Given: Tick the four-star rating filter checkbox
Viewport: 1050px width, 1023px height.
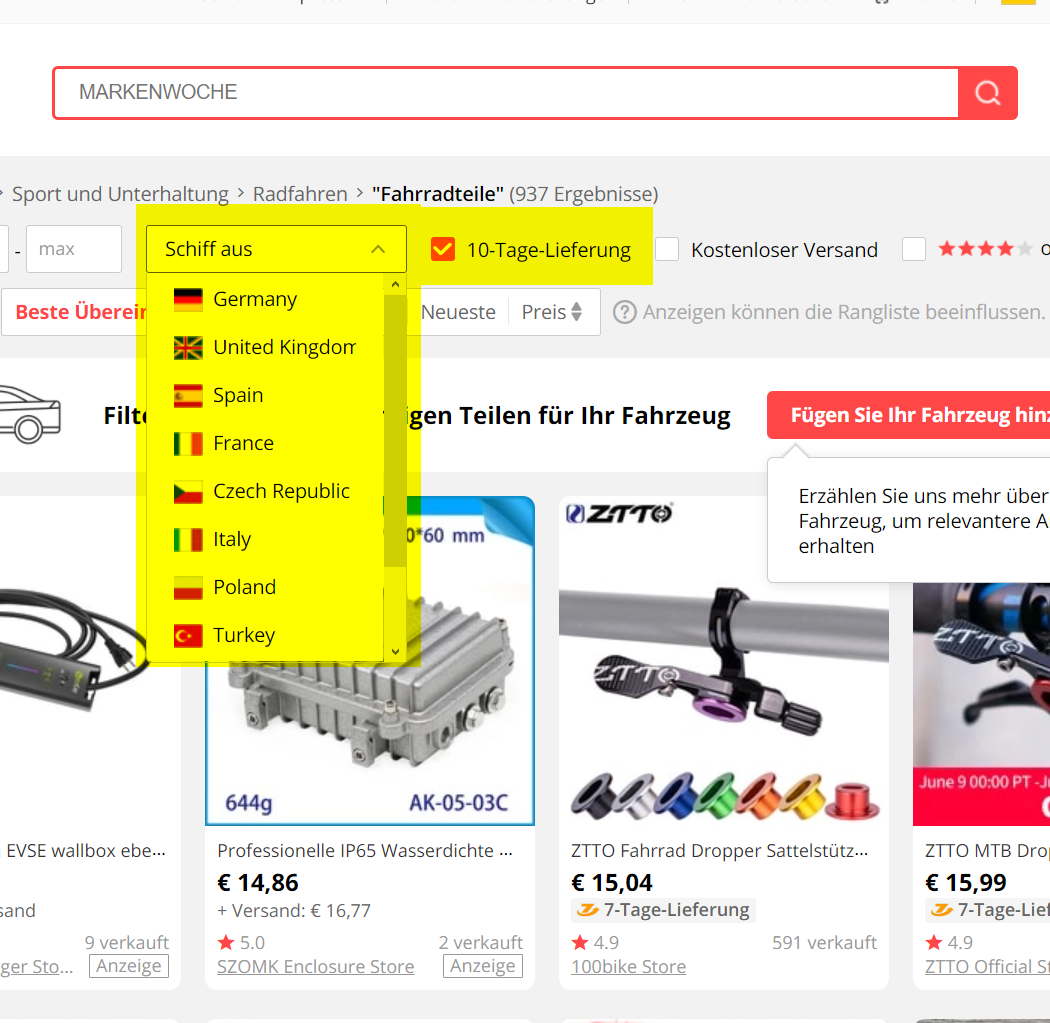Looking at the screenshot, I should (x=913, y=249).
